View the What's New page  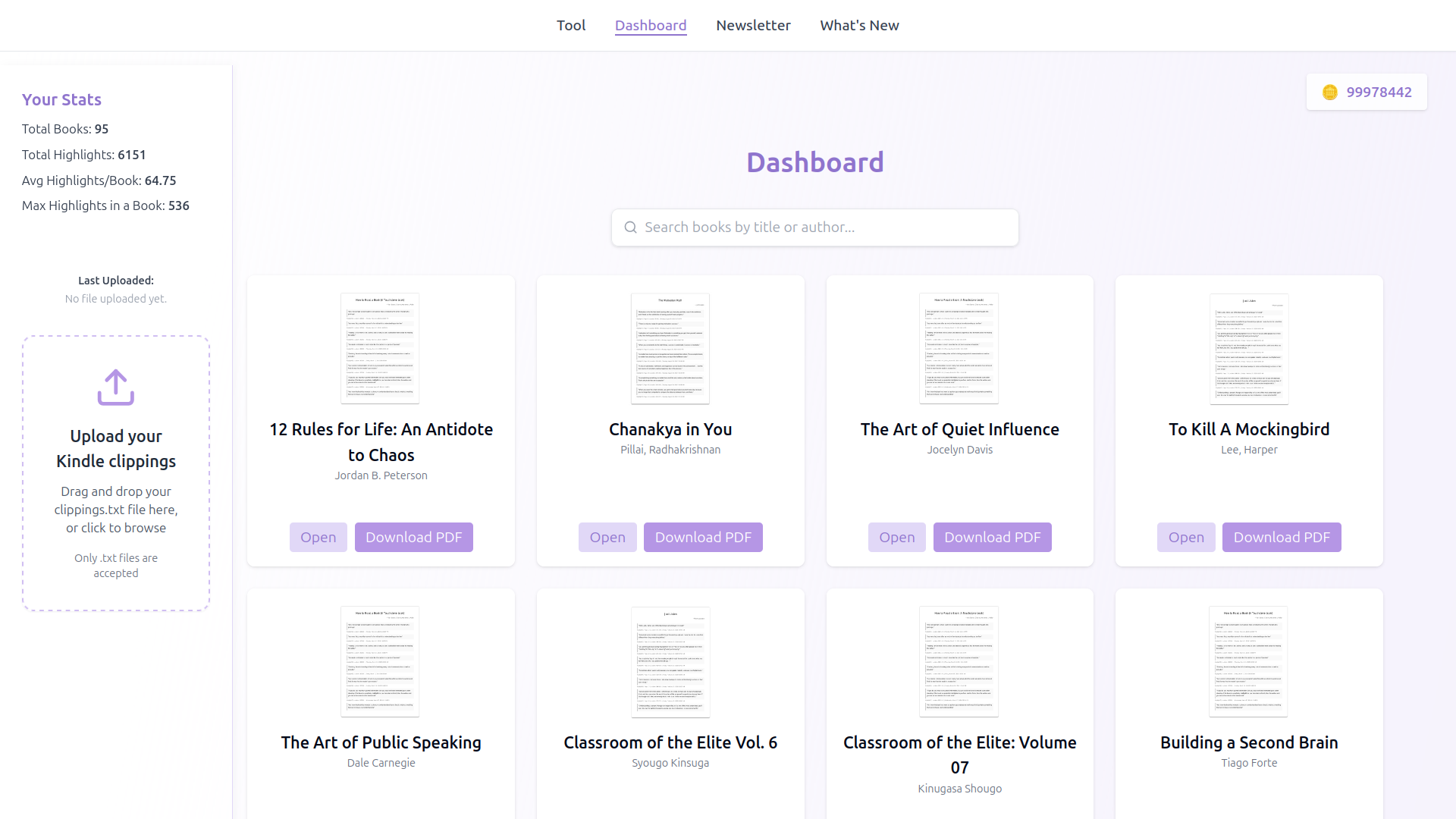click(x=859, y=25)
